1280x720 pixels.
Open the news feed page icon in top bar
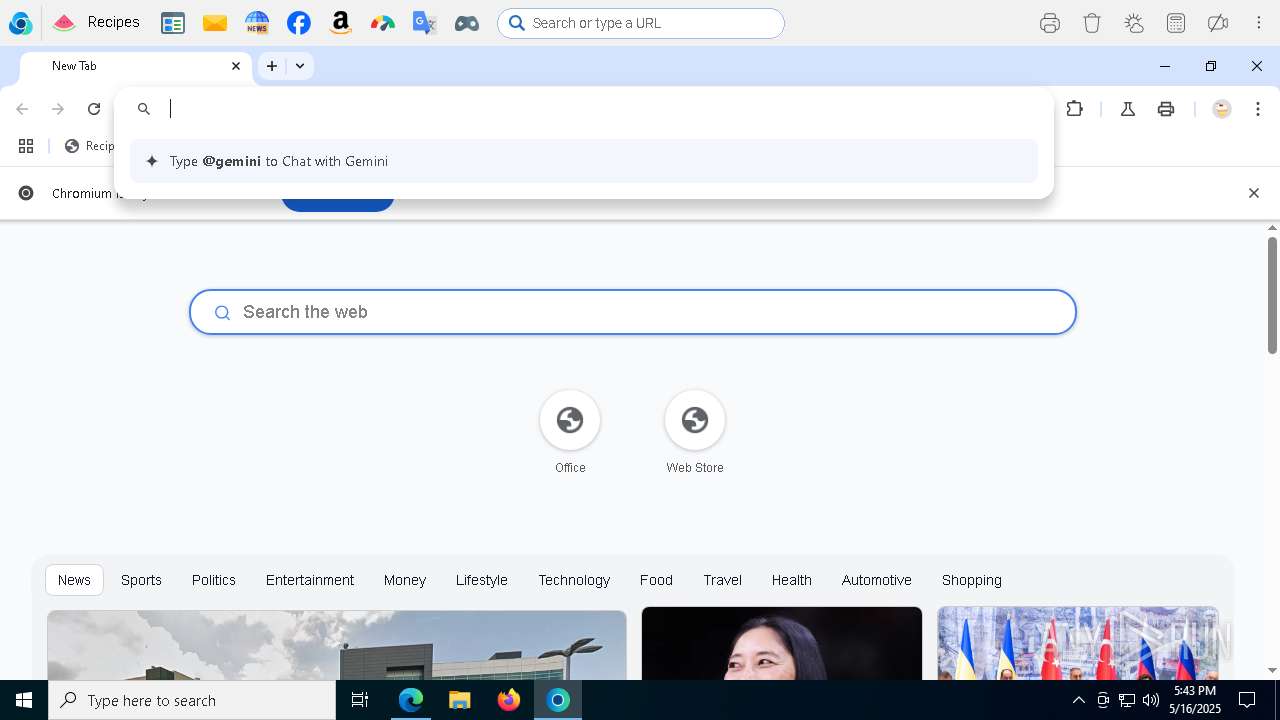coord(173,23)
